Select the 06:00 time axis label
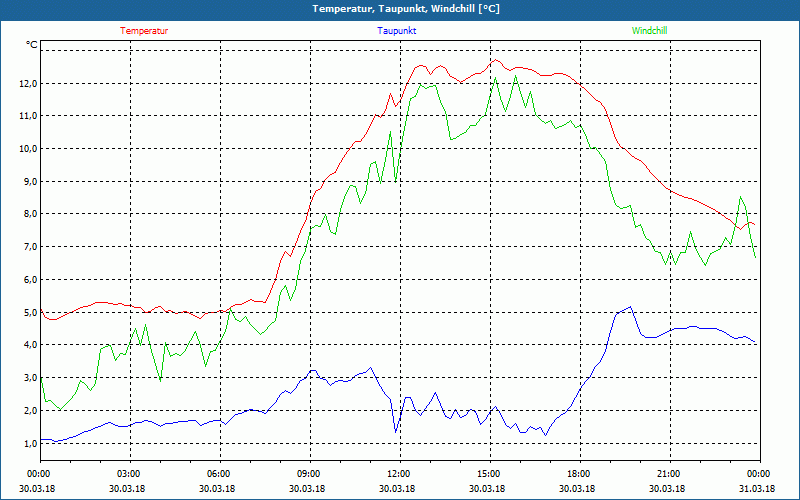 click(219, 474)
